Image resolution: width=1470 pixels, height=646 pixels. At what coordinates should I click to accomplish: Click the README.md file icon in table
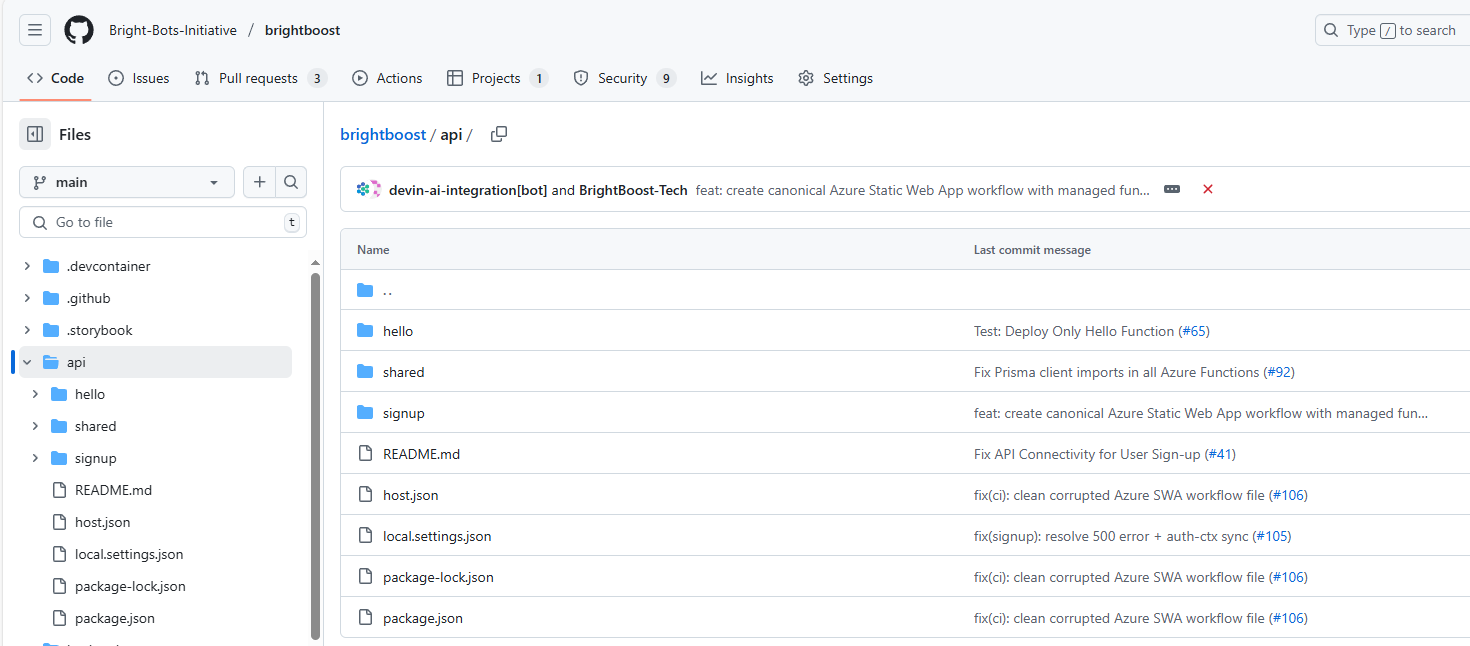pos(365,454)
